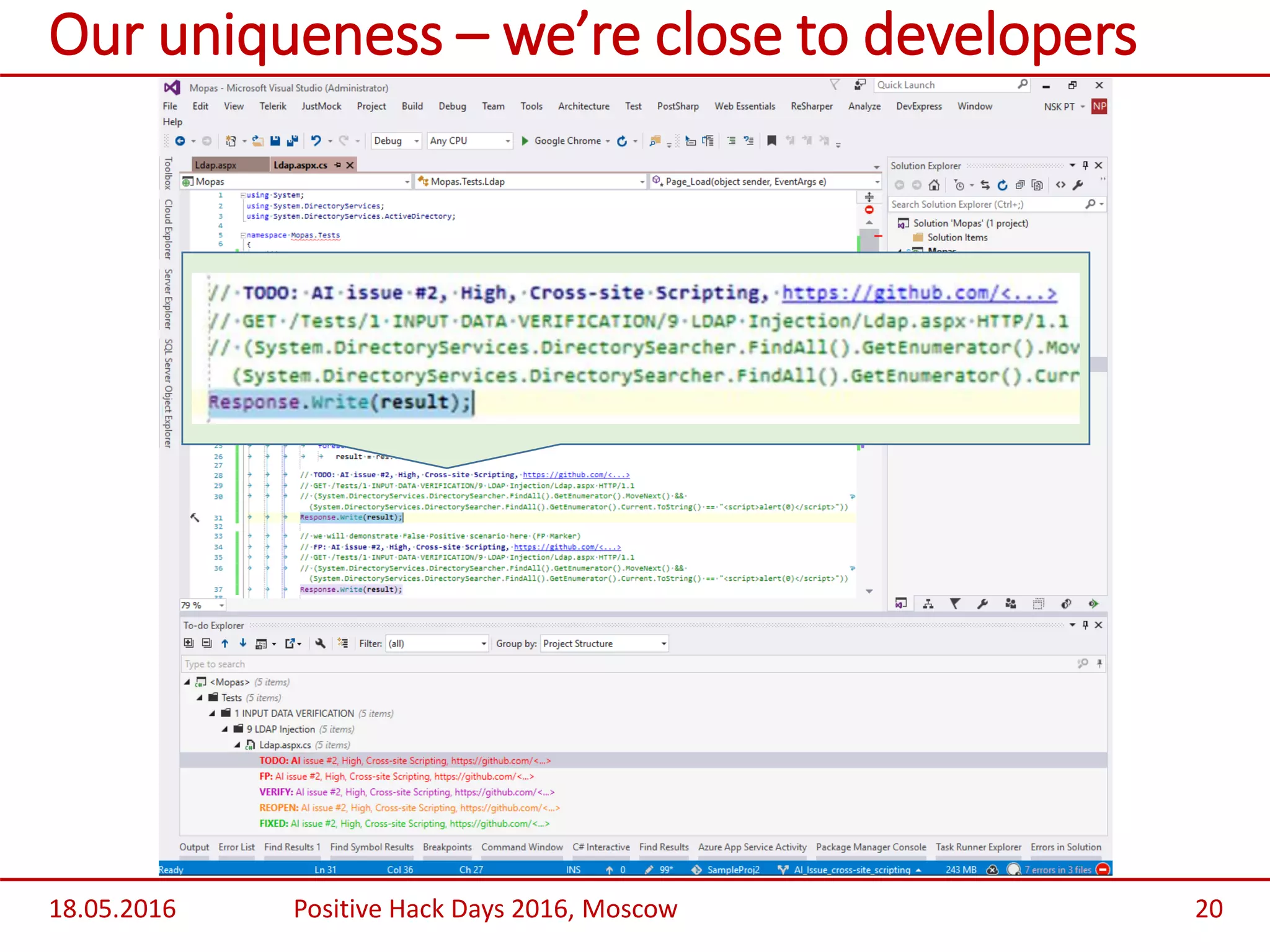Click the View Code angle brackets icon
The image size is (1270, 952).
pyautogui.click(x=1061, y=185)
